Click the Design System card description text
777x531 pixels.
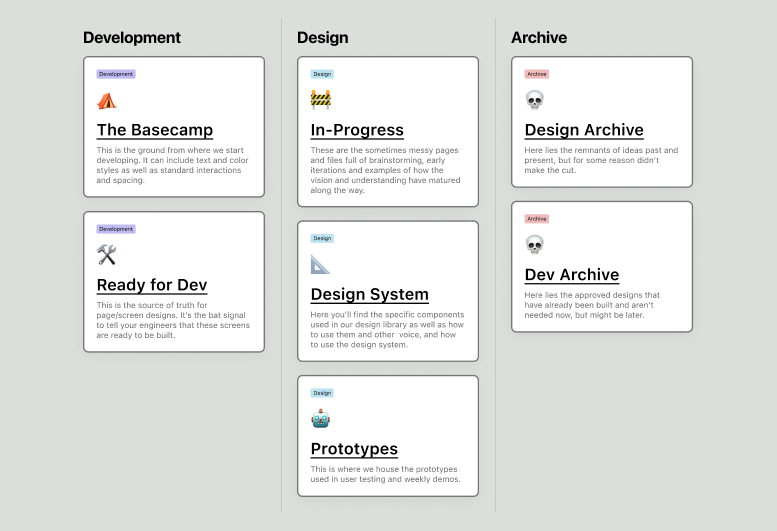point(387,330)
